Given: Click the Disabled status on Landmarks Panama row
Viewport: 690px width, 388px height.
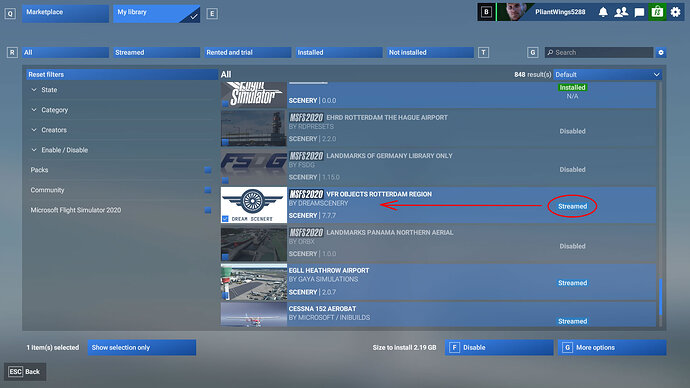Looking at the screenshot, I should coord(573,246).
